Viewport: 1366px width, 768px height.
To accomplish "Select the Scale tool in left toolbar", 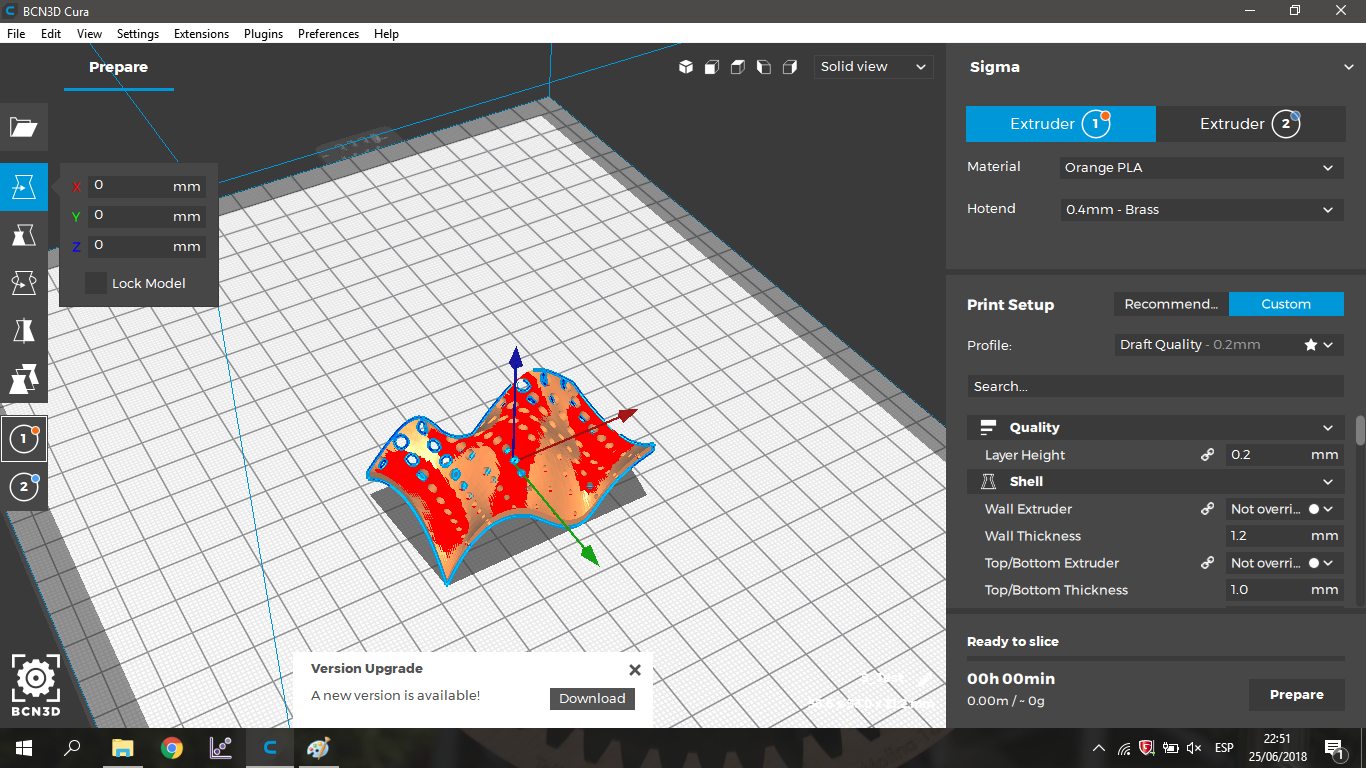I will [x=24, y=235].
